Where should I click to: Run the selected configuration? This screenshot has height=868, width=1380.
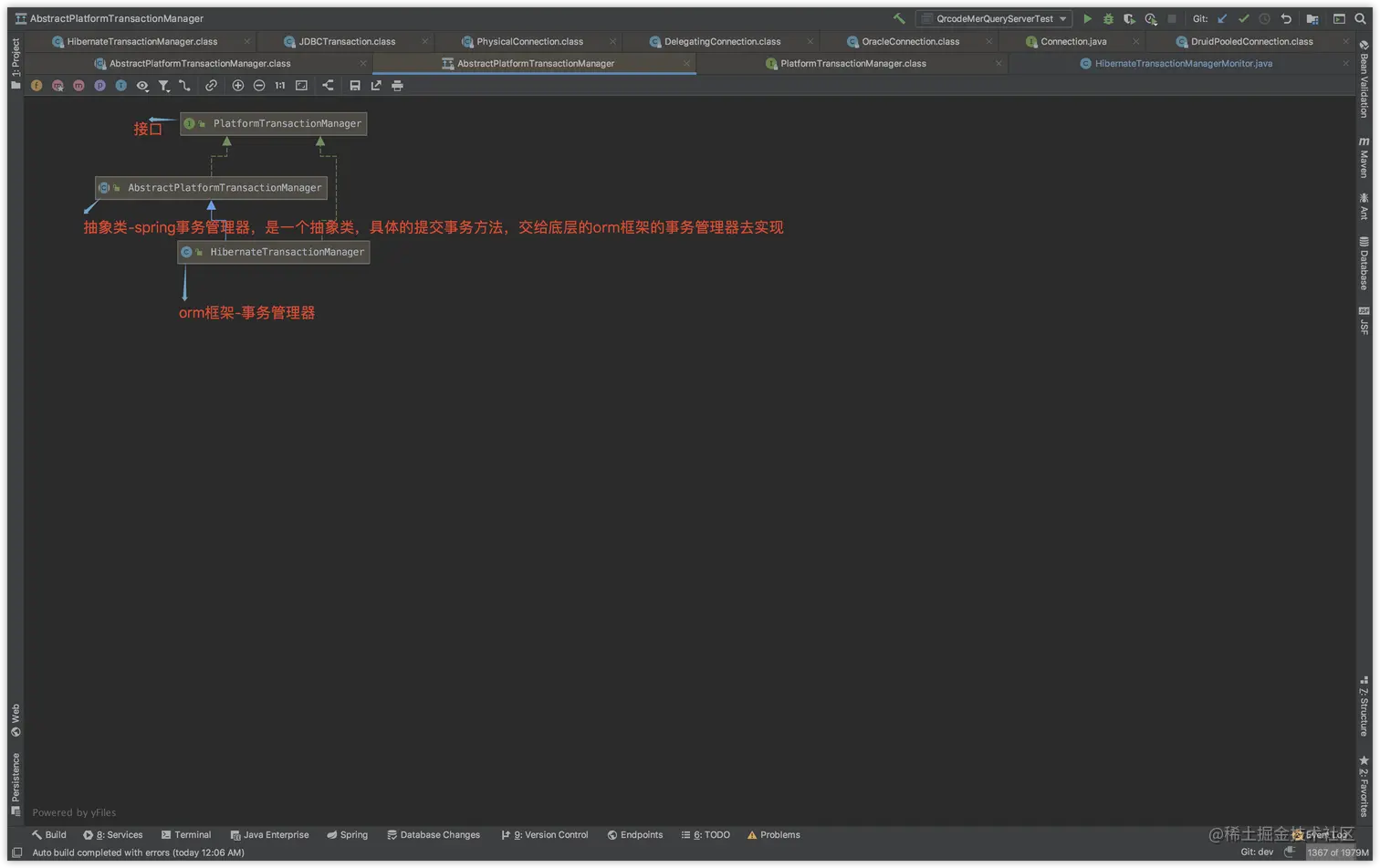point(1087,18)
